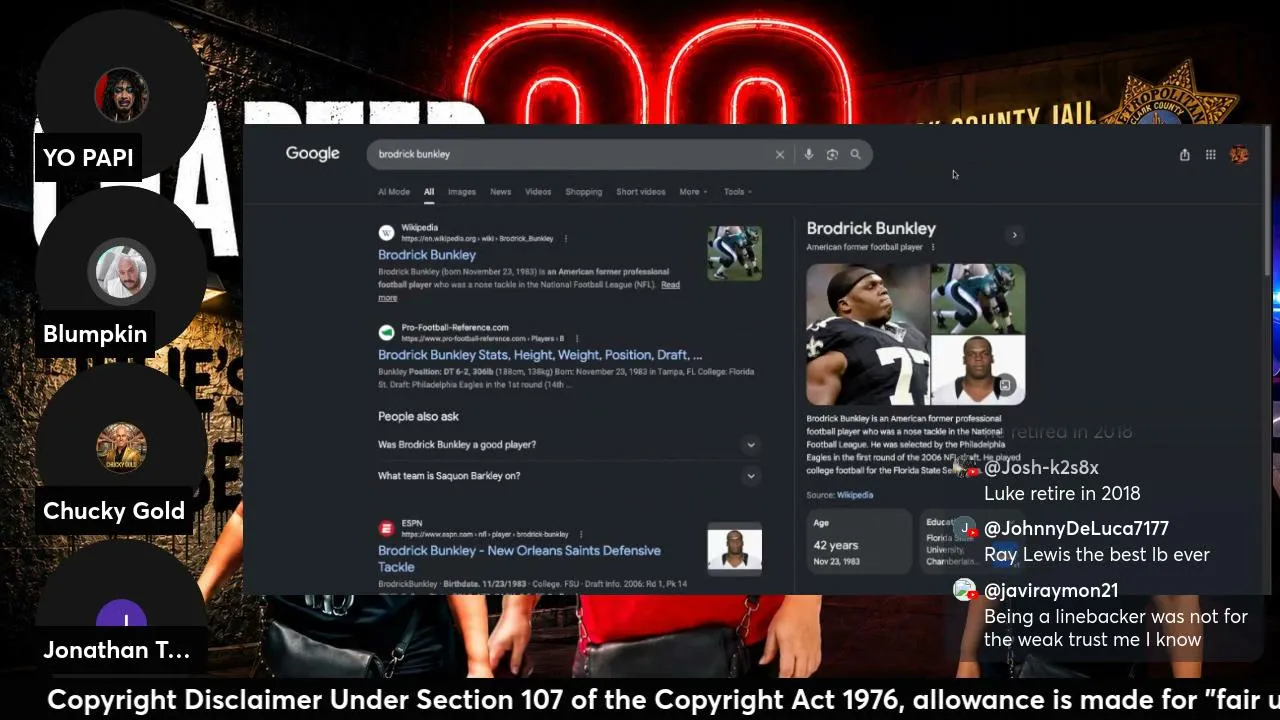
Task: Click @javiraymon21's chat avatar
Action: coord(964,590)
